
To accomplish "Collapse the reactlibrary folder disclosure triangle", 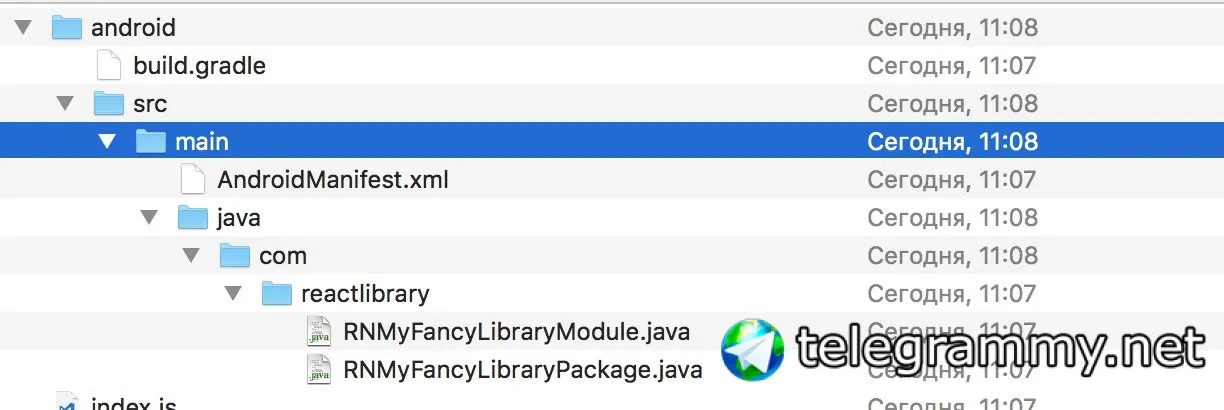I will (233, 294).
